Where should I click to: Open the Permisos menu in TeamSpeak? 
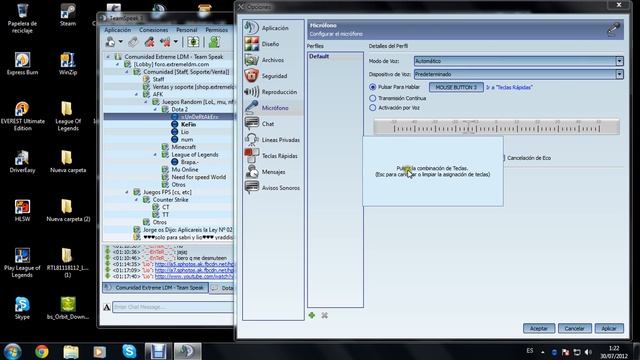[x=217, y=30]
